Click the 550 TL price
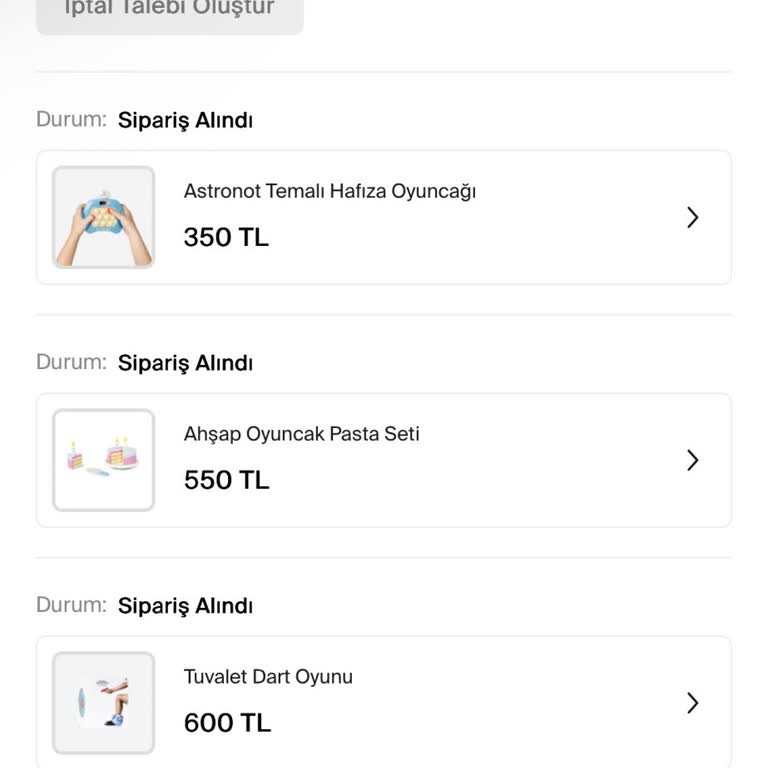Viewport: 768px width, 768px height. [226, 481]
